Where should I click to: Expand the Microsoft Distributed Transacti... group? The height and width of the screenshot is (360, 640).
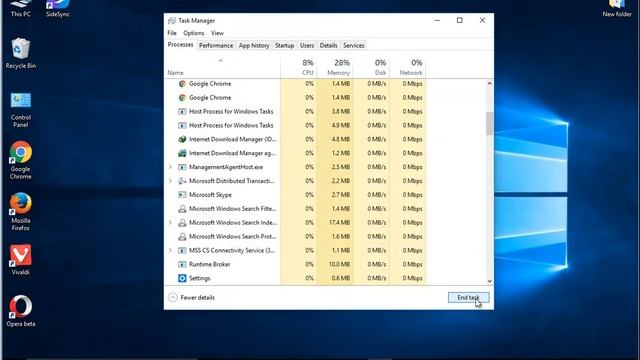tap(170, 181)
